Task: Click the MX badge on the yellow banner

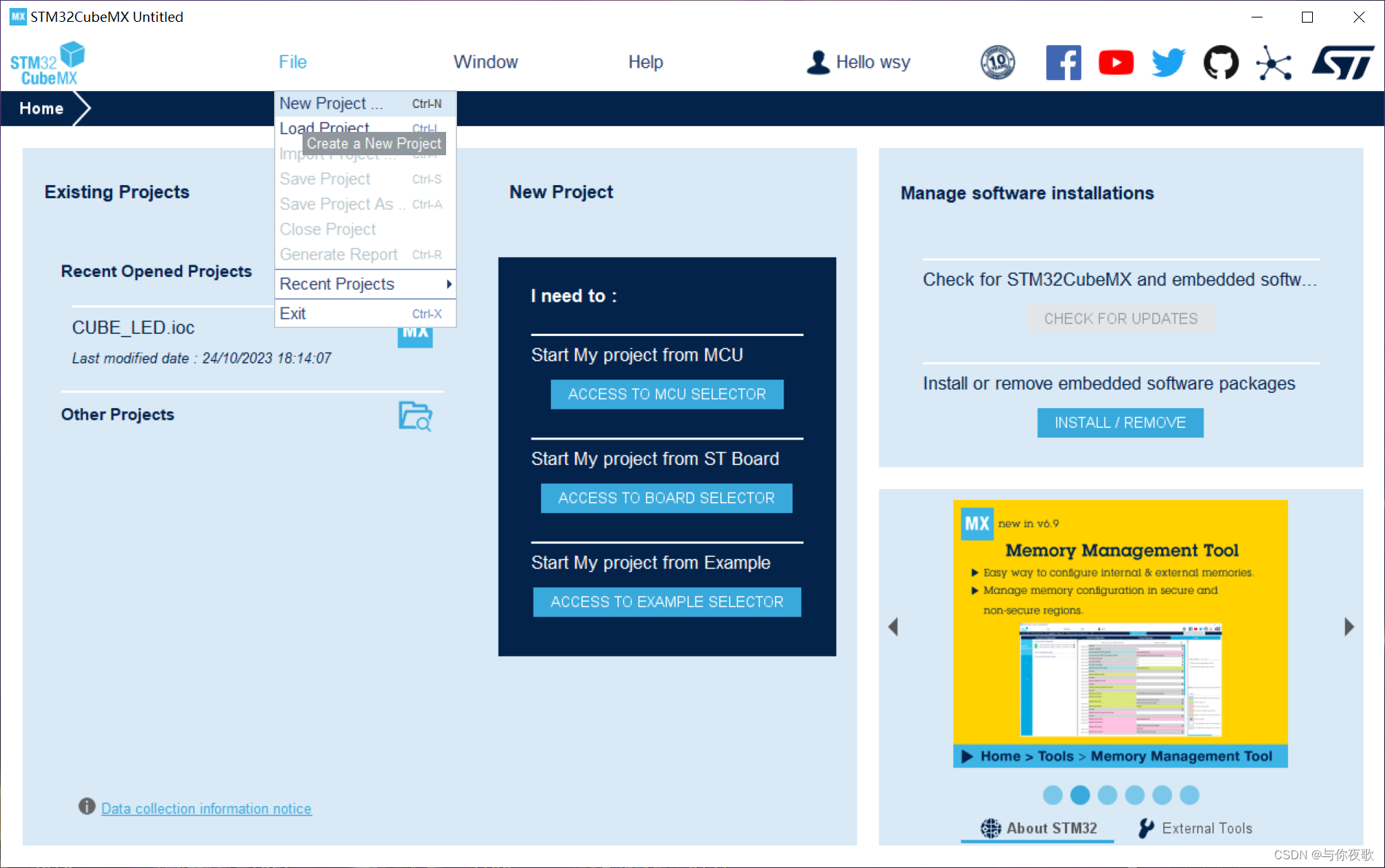Action: 977,523
